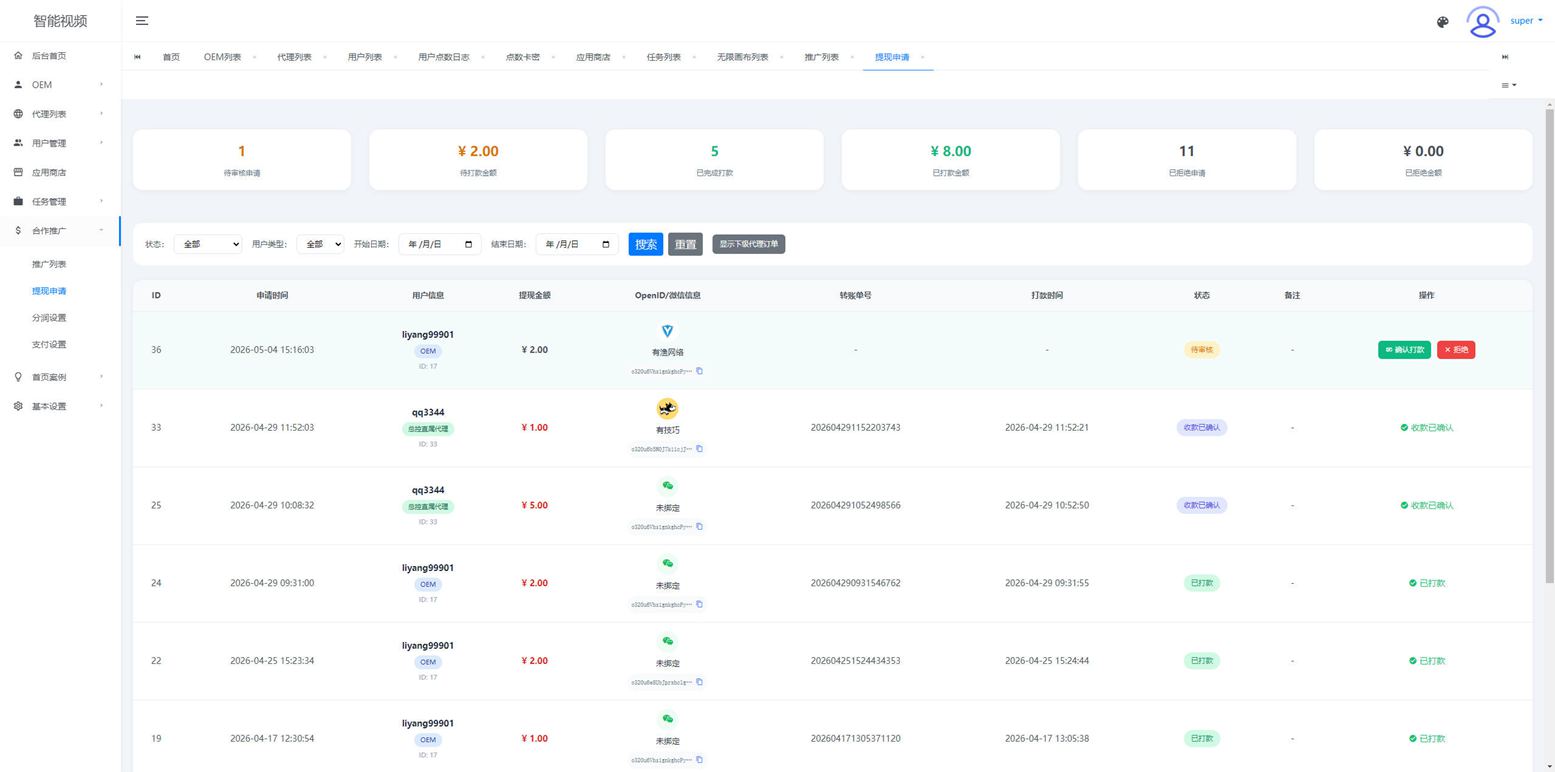The width and height of the screenshot is (1555, 772).
Task: Click the 有技巧 avatar in row 33
Action: 667,408
